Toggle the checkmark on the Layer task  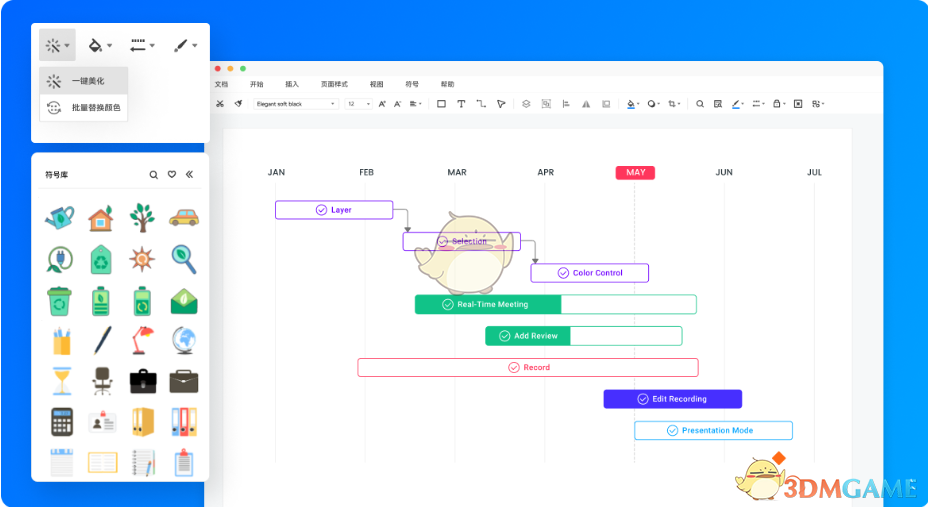[321, 210]
